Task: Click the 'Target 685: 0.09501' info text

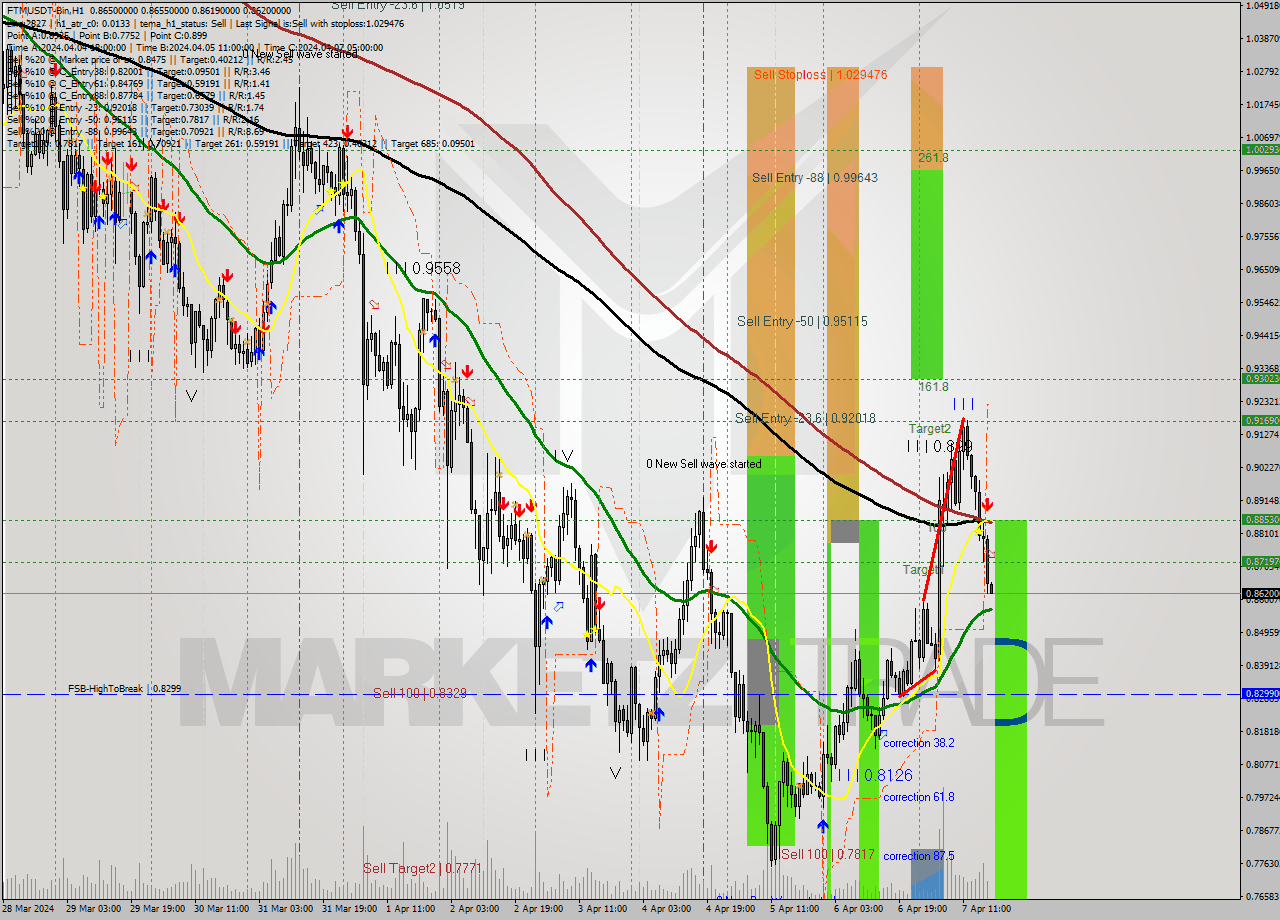Action: click(x=432, y=144)
